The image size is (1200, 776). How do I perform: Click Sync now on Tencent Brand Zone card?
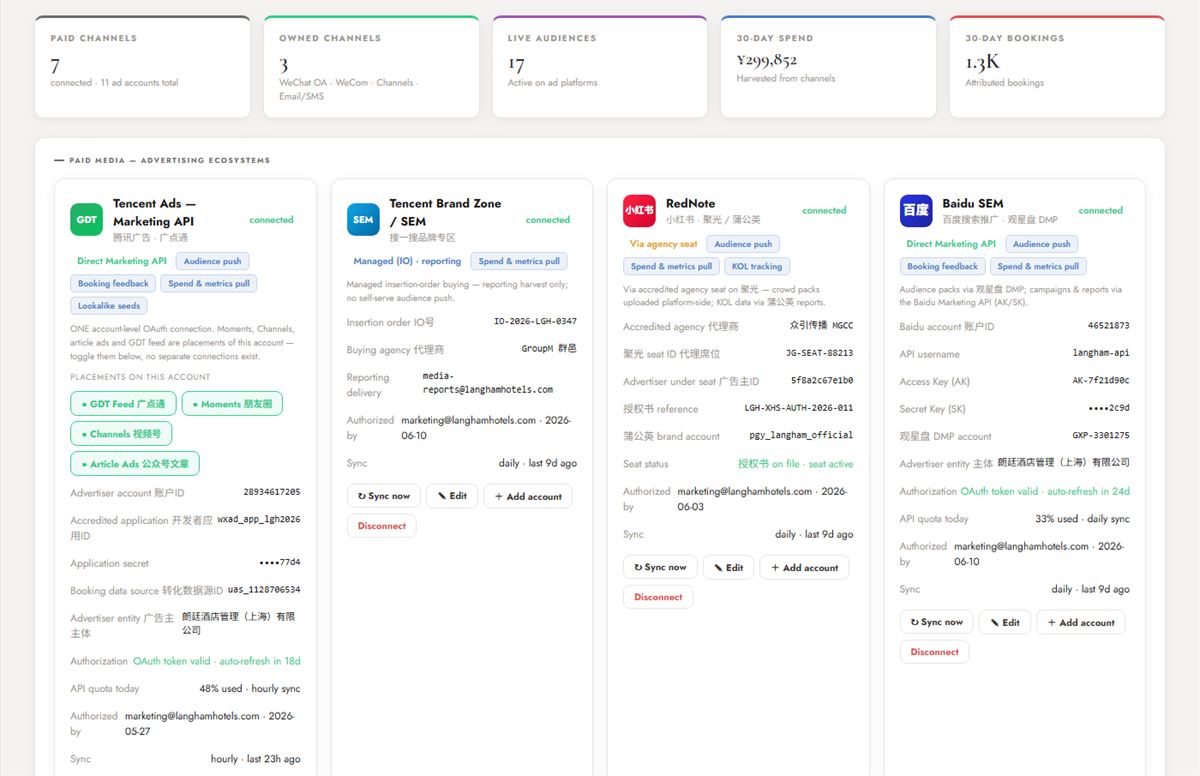click(x=384, y=496)
